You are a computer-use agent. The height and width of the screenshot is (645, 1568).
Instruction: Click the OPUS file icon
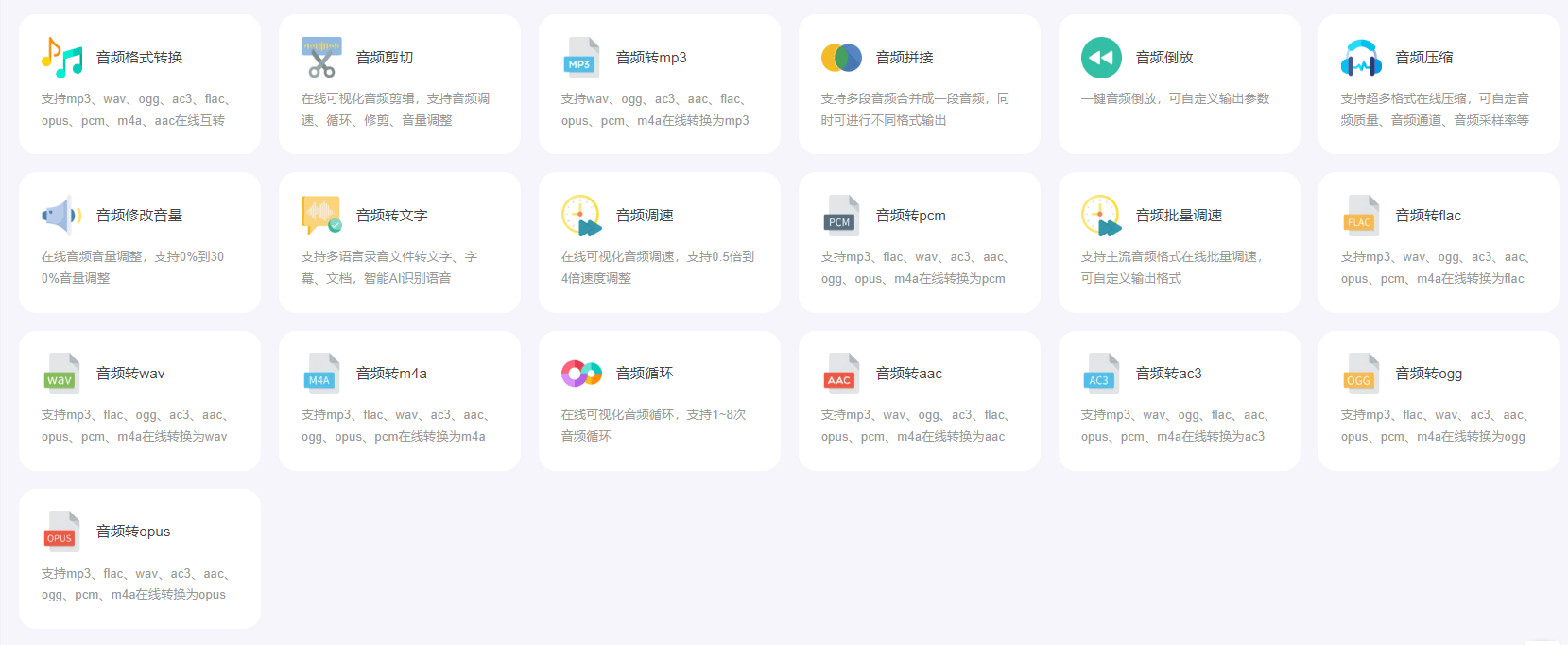pos(61,532)
